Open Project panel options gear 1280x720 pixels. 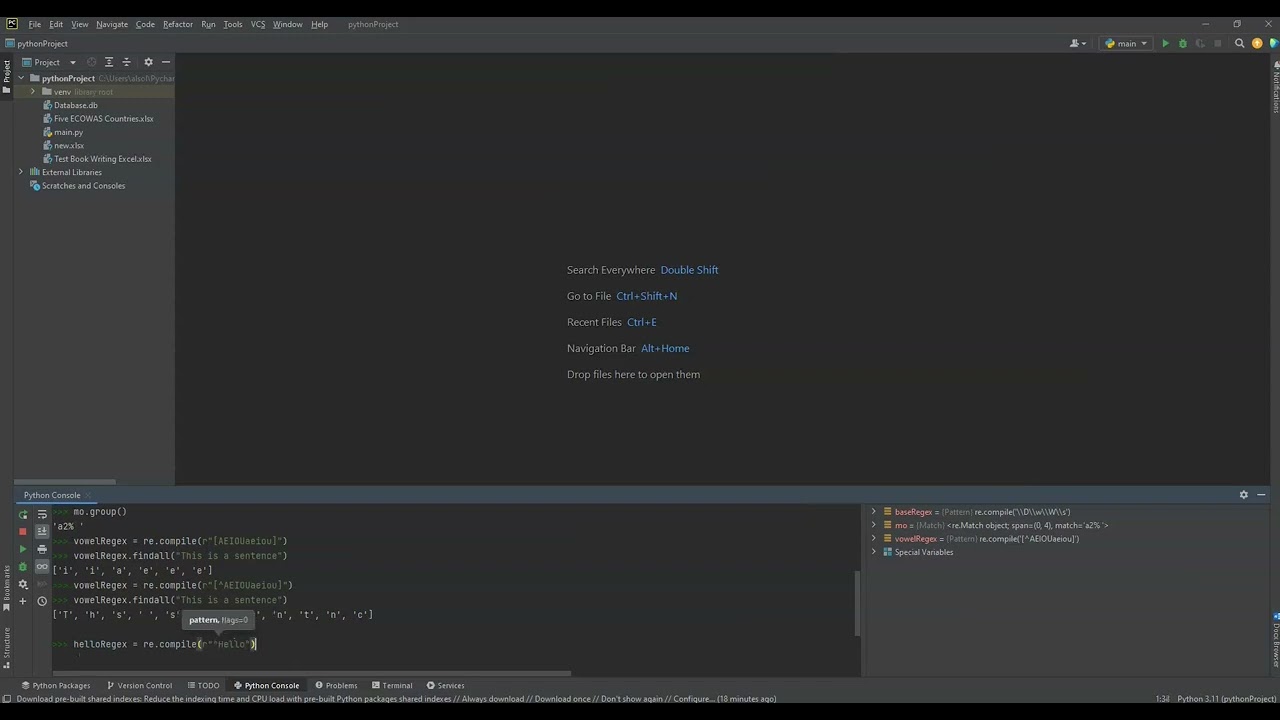[x=148, y=62]
